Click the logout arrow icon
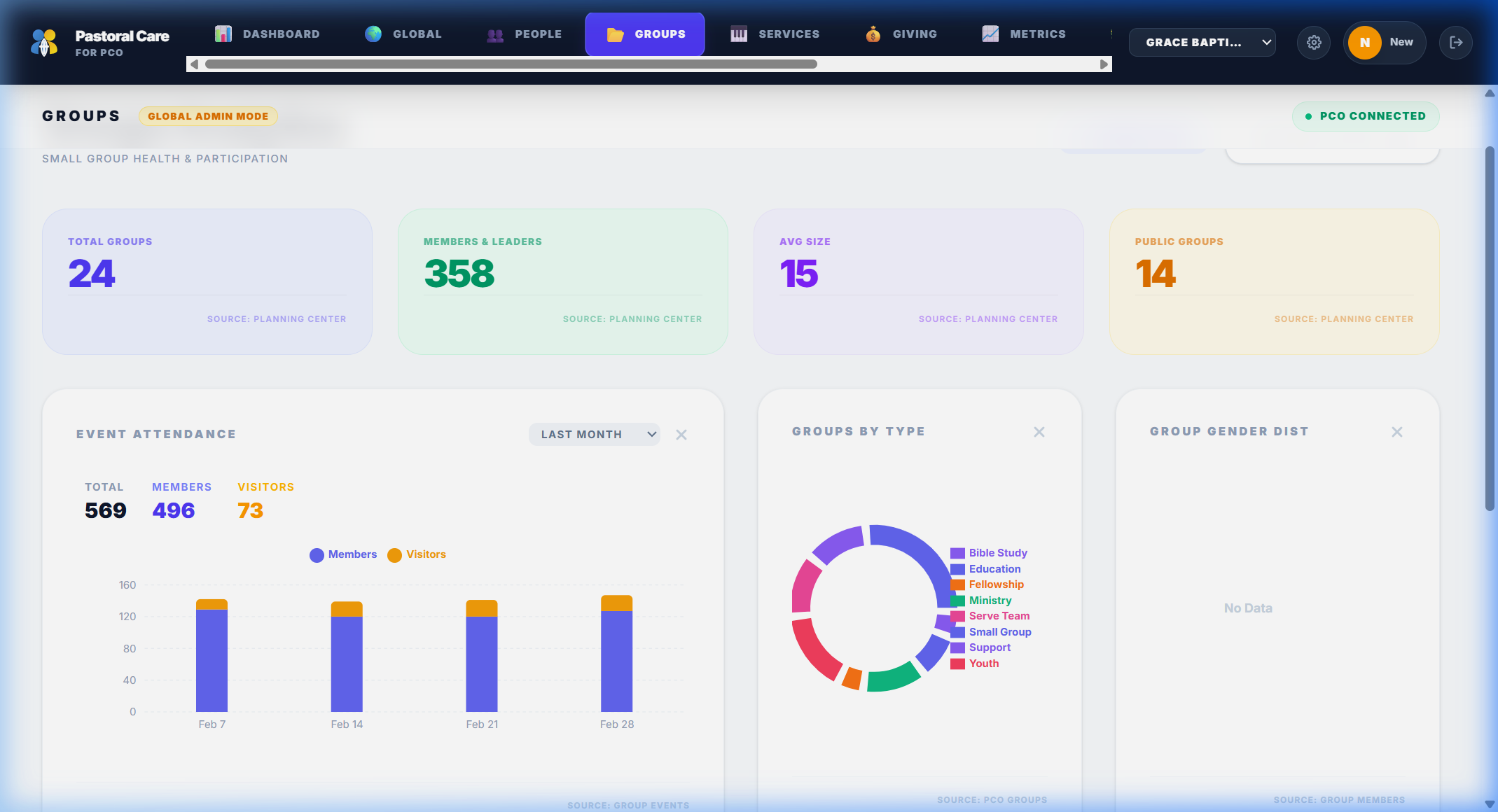 coord(1456,43)
